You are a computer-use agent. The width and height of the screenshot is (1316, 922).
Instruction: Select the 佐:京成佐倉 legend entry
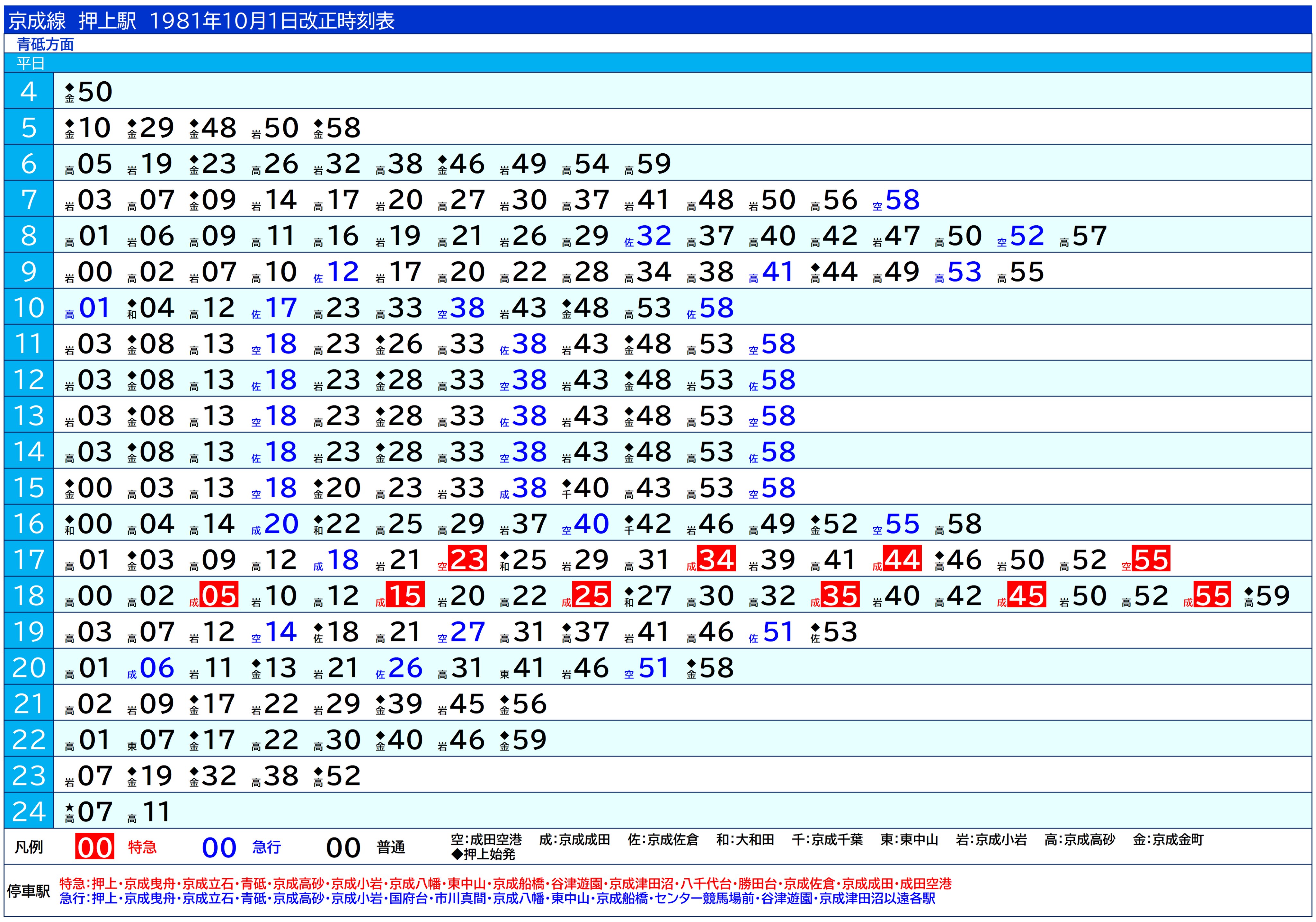[663, 840]
